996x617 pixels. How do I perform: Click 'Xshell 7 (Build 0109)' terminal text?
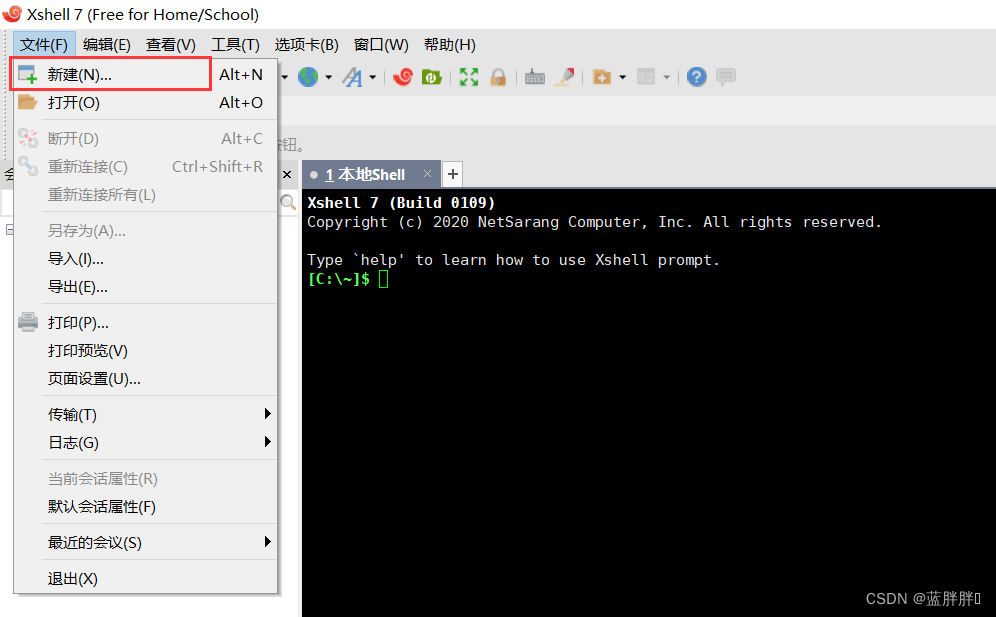pos(401,203)
